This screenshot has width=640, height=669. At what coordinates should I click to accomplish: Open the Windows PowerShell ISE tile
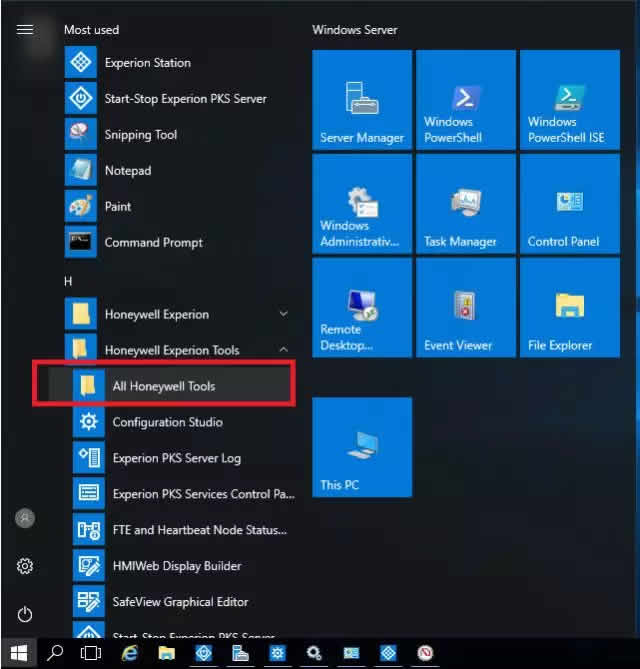pyautogui.click(x=570, y=100)
